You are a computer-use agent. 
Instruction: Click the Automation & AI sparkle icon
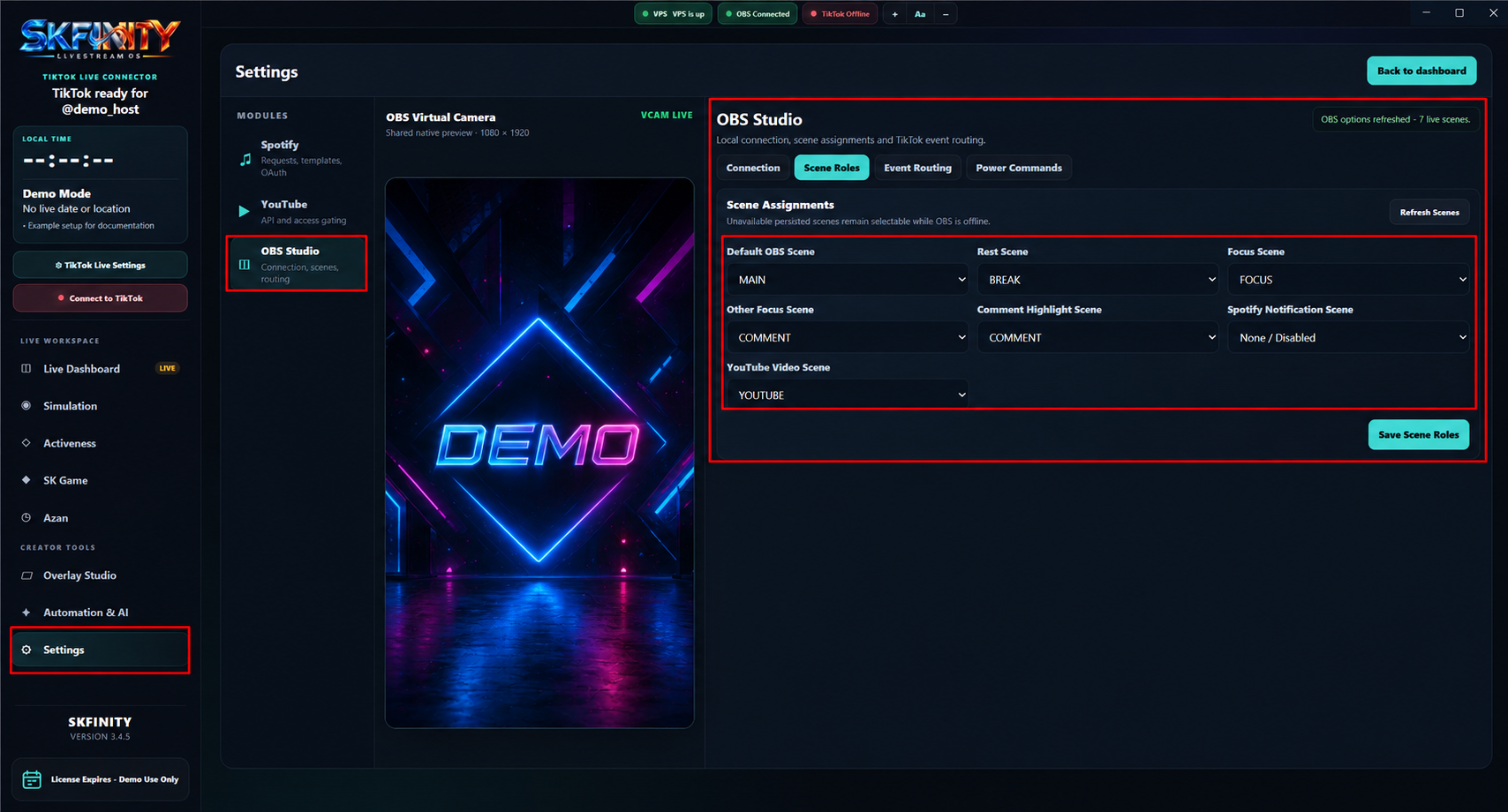point(26,612)
